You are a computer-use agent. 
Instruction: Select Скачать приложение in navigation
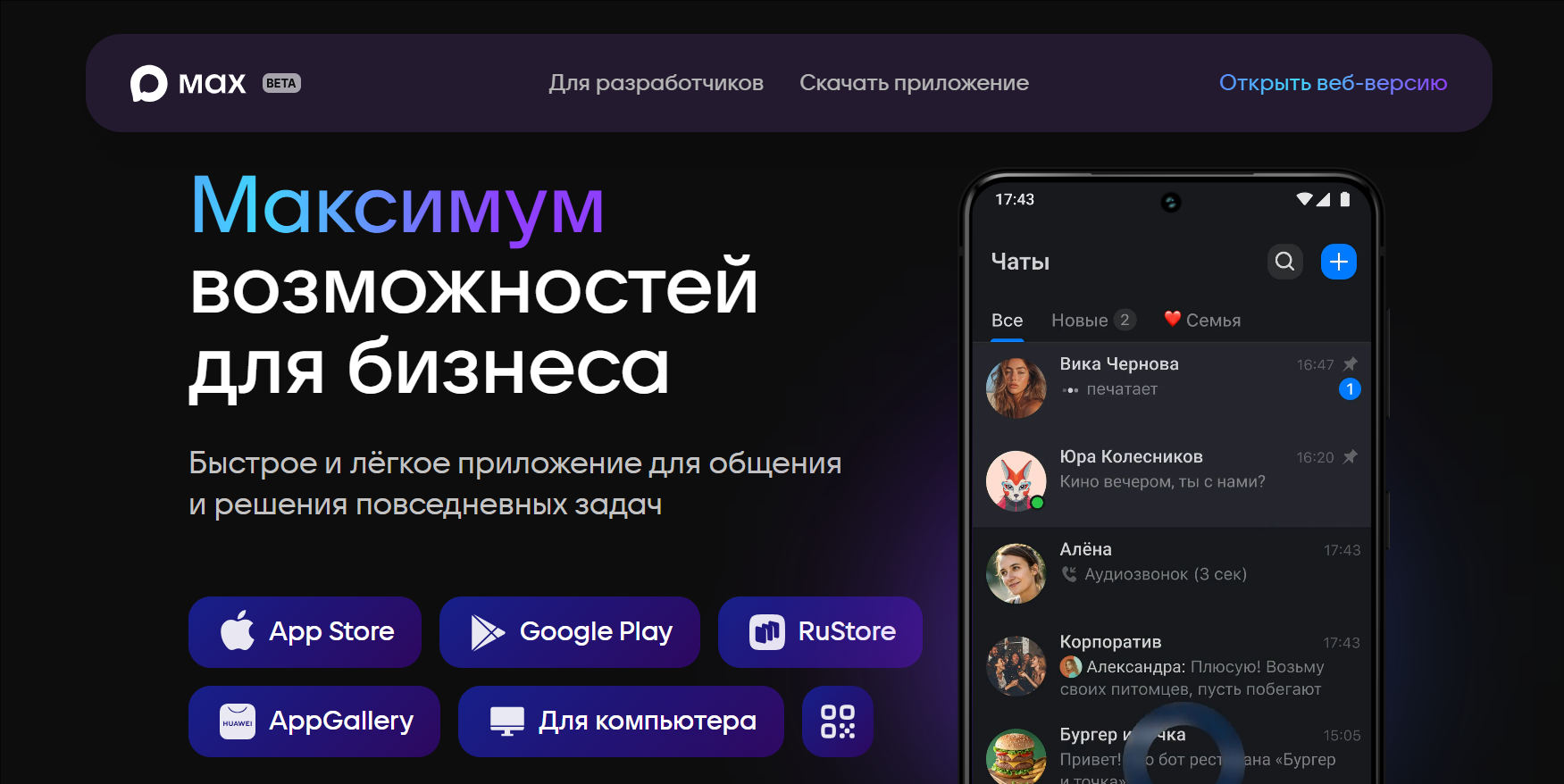[914, 83]
